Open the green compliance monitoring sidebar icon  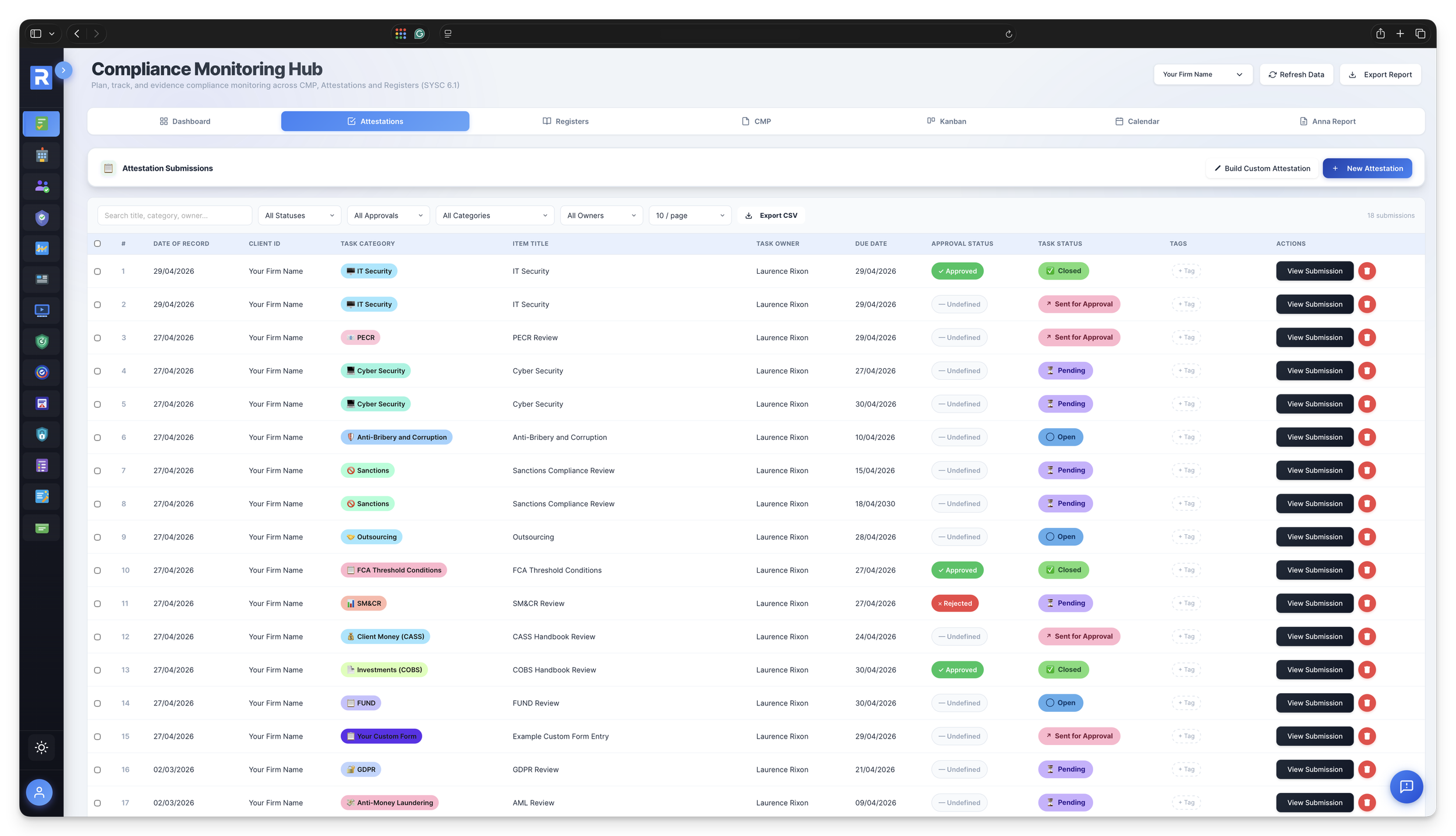tap(41, 124)
